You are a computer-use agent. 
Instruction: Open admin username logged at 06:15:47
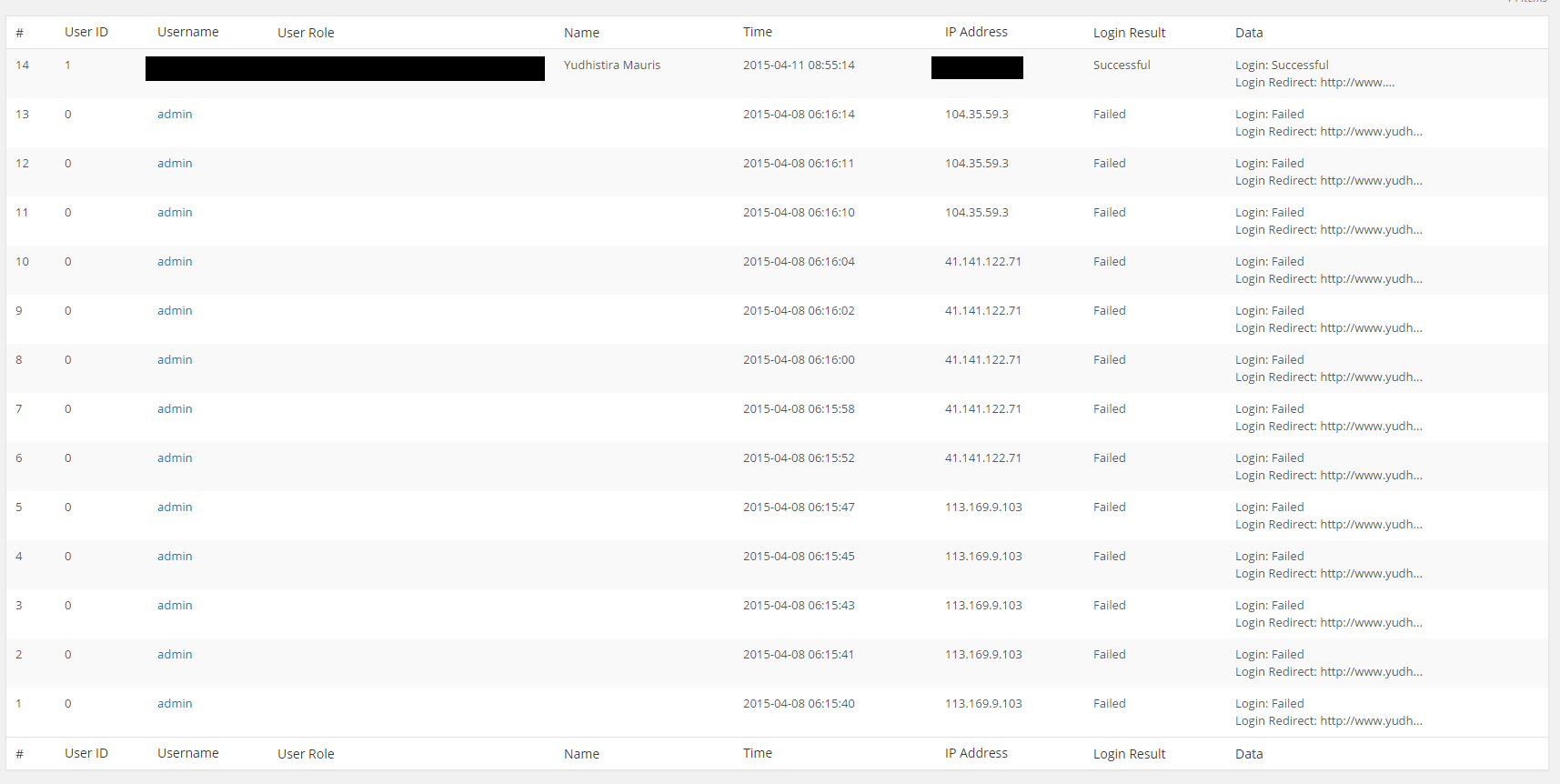(175, 508)
